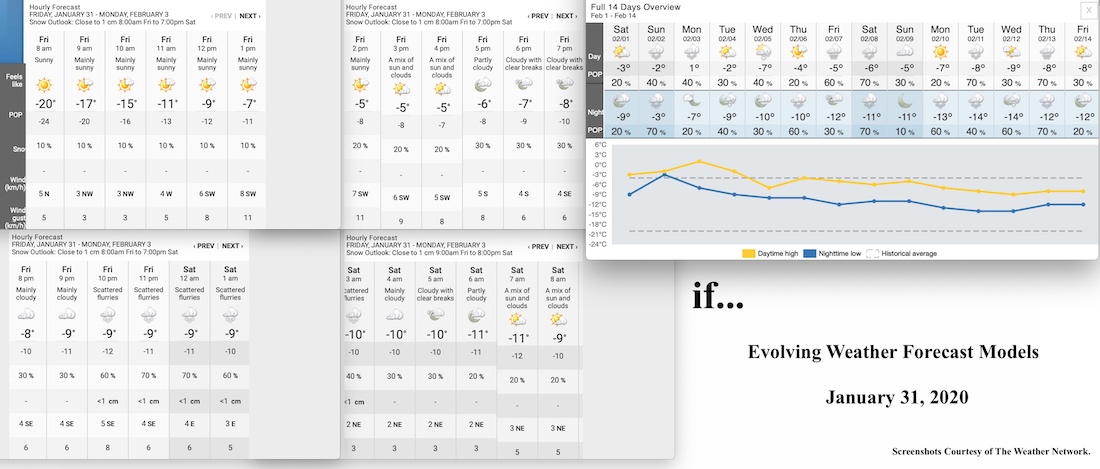Click the sun and clouds icon for Fri 3 pm
The height and width of the screenshot is (469, 1100).
(x=401, y=89)
